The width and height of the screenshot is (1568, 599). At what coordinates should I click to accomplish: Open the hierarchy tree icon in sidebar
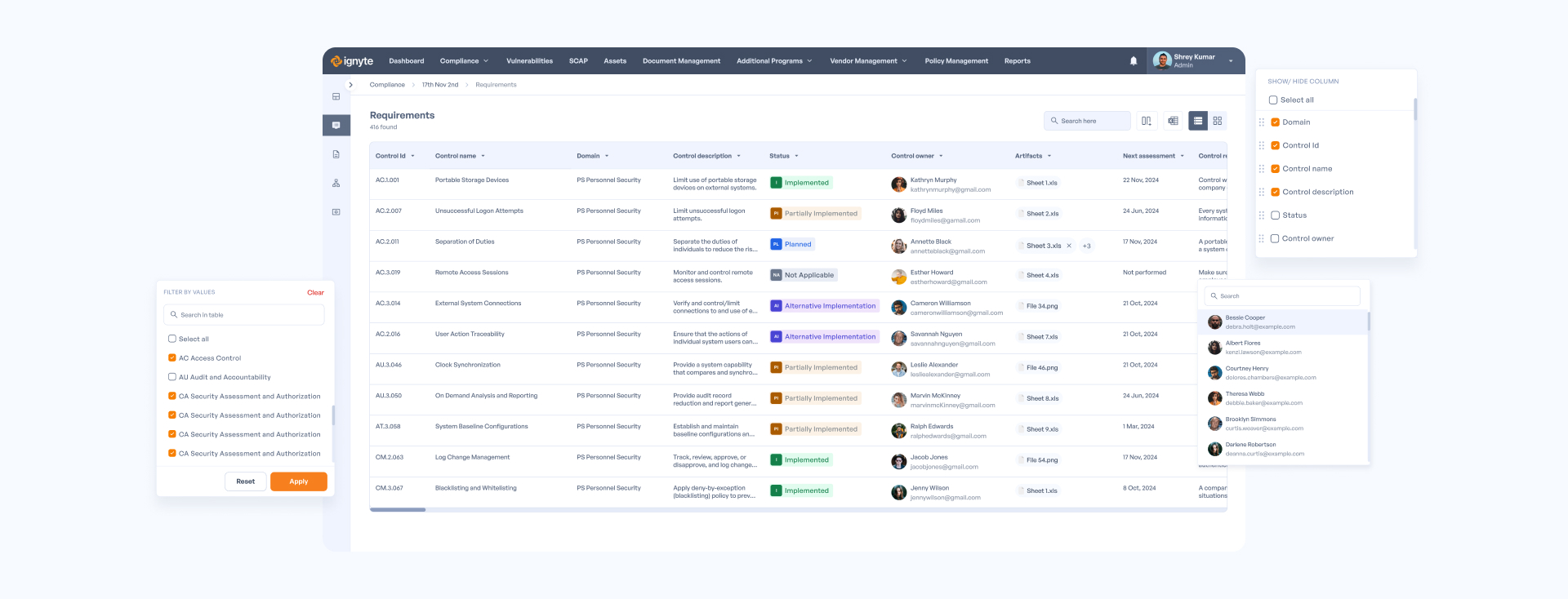336,183
